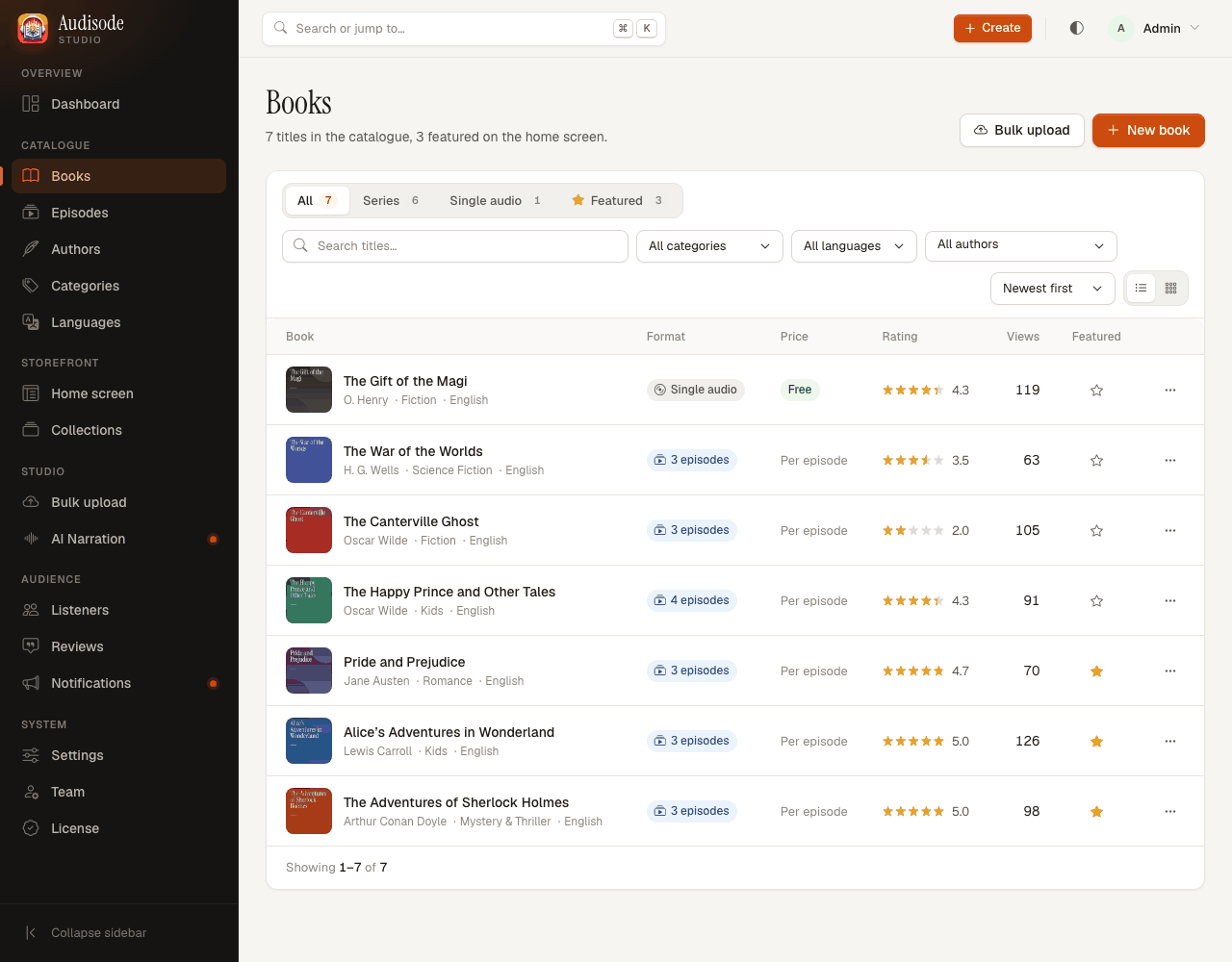Feature The Happy Prince and Other Tales
This screenshot has height=962, width=1232.
(x=1096, y=600)
